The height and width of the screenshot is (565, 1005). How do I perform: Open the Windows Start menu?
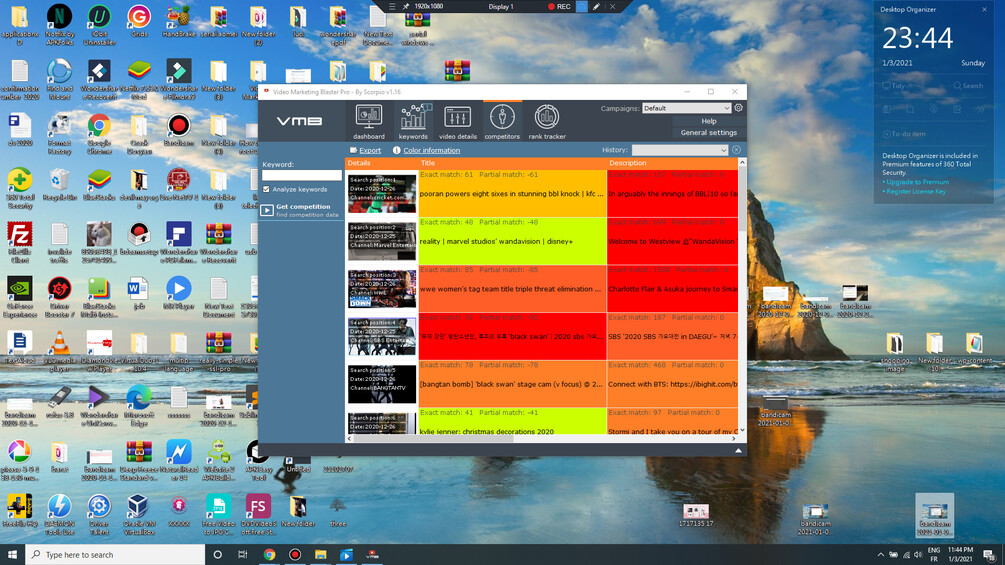click(x=12, y=554)
